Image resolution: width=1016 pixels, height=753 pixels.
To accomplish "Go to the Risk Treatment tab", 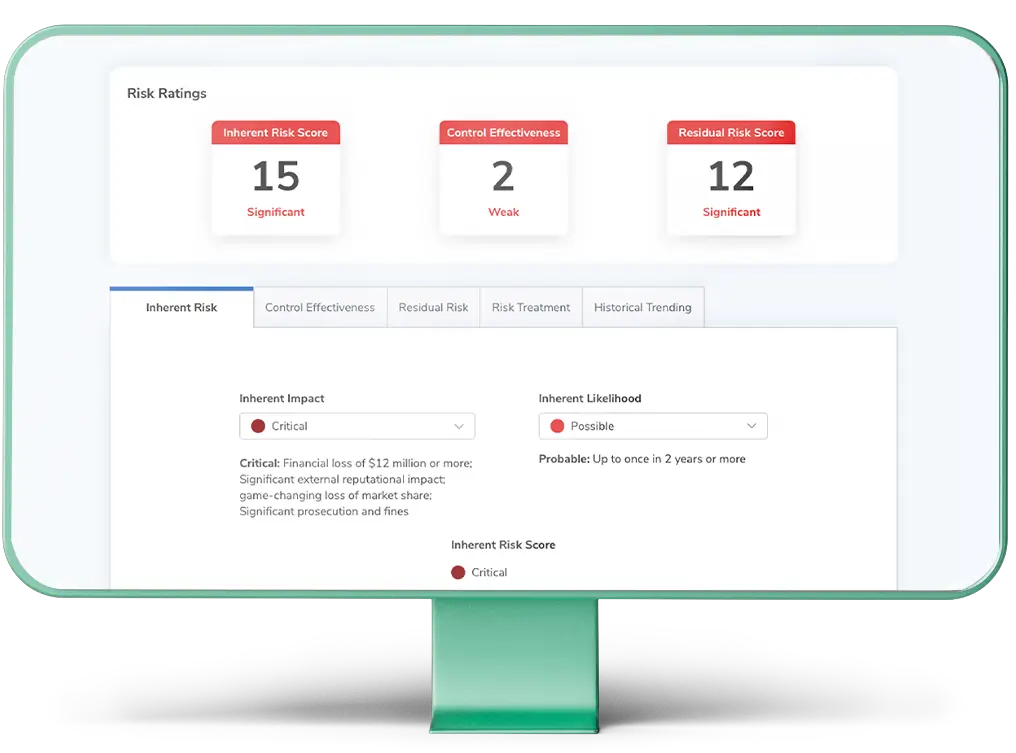I will pyautogui.click(x=531, y=307).
